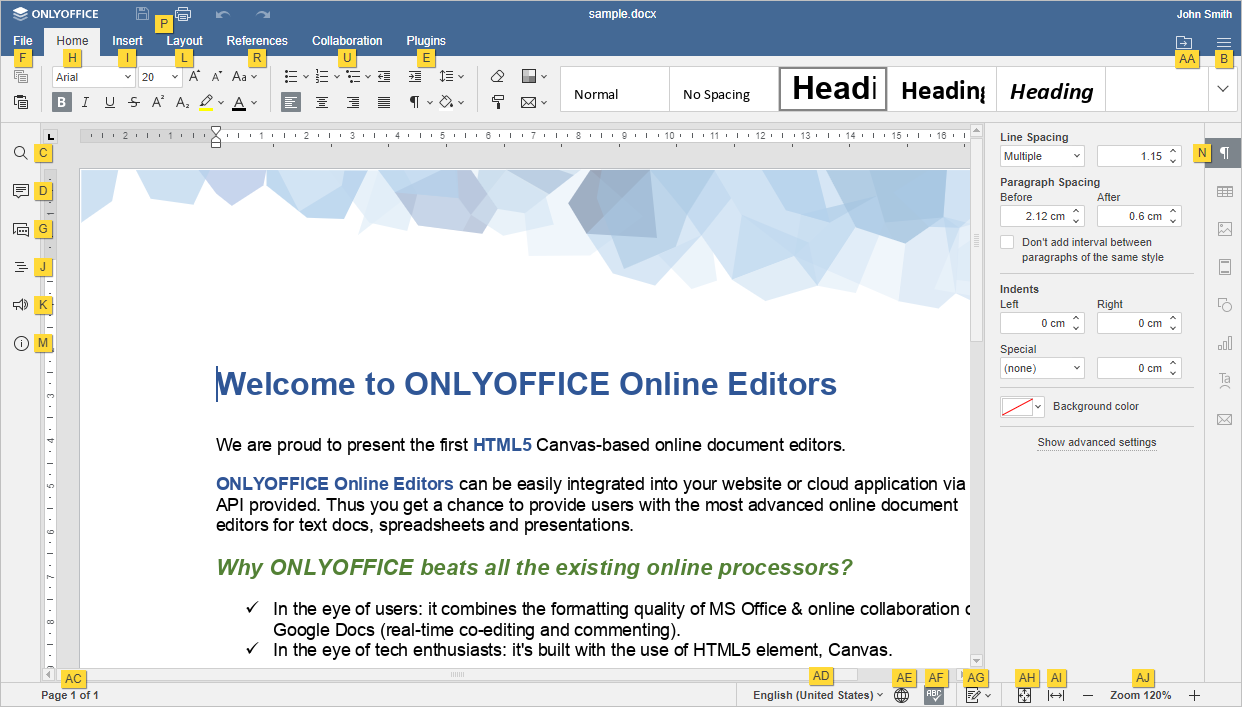Open table settings in the right sidebar
Screen dimensions: 1242x707
[1224, 191]
